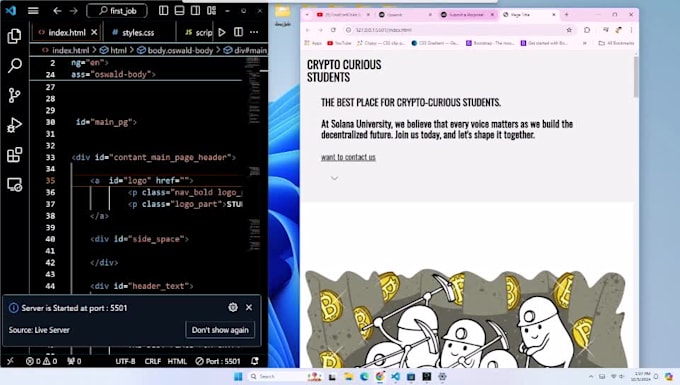680x385 pixels.
Task: Split the editor to the right
Action: click(x=238, y=33)
